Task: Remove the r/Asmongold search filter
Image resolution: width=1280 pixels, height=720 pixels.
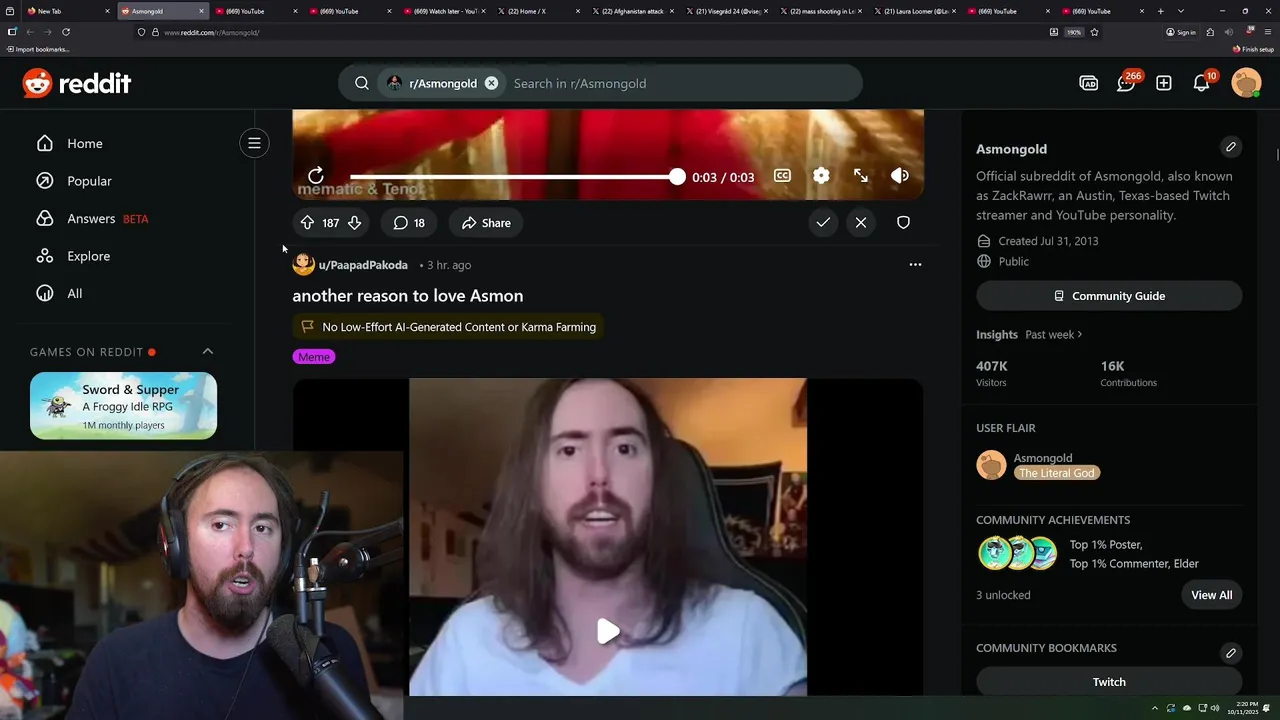Action: coord(491,83)
